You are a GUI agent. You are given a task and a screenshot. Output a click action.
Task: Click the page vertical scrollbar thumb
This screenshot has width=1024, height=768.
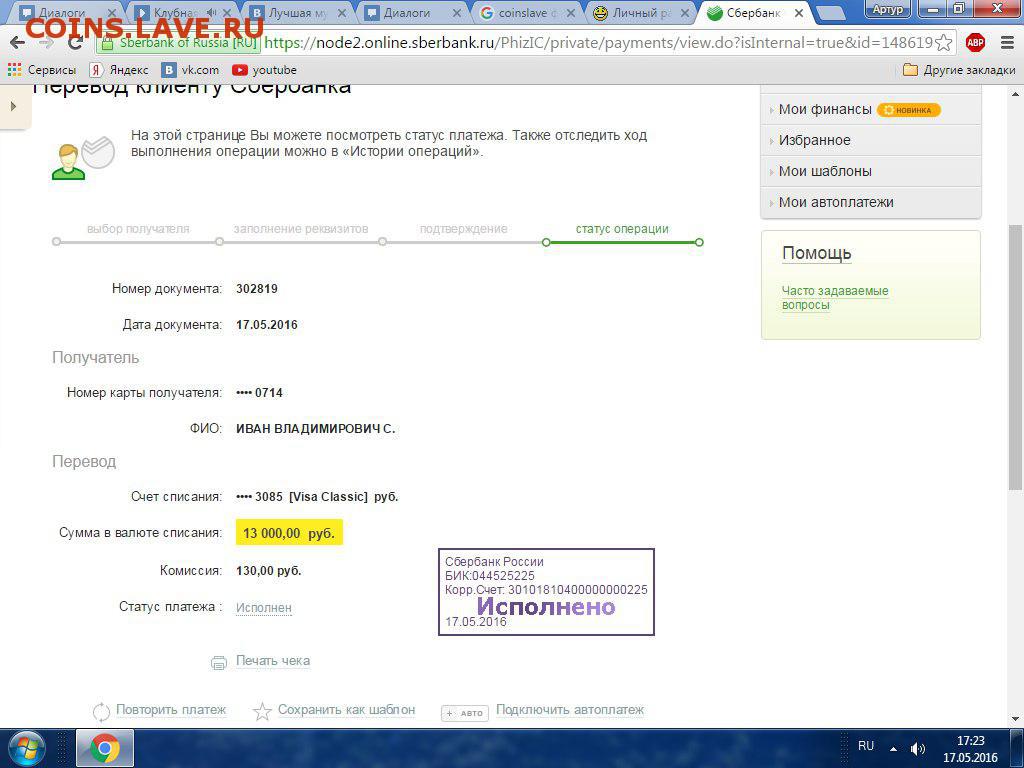tap(1015, 357)
